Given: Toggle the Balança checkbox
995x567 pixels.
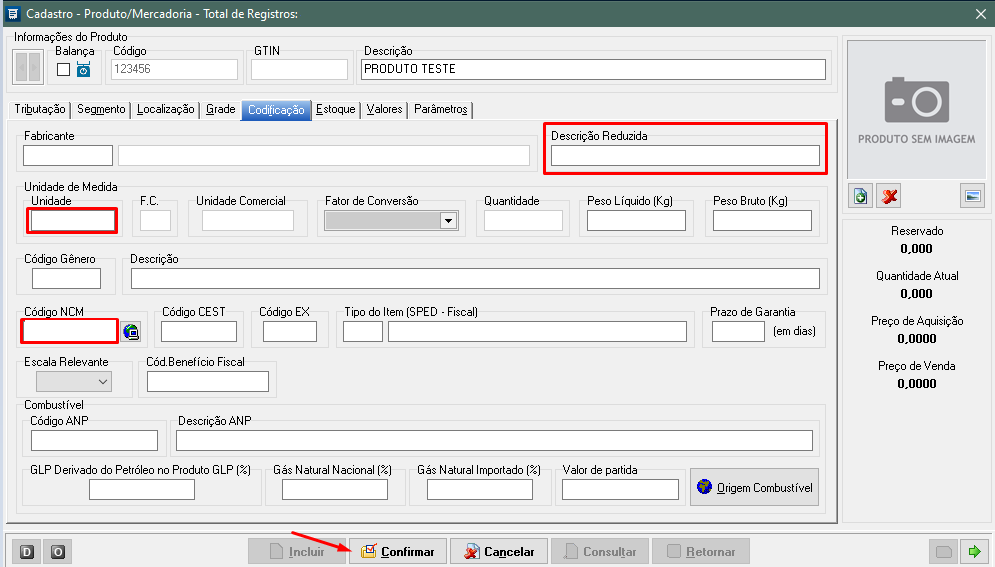Looking at the screenshot, I should tap(64, 70).
